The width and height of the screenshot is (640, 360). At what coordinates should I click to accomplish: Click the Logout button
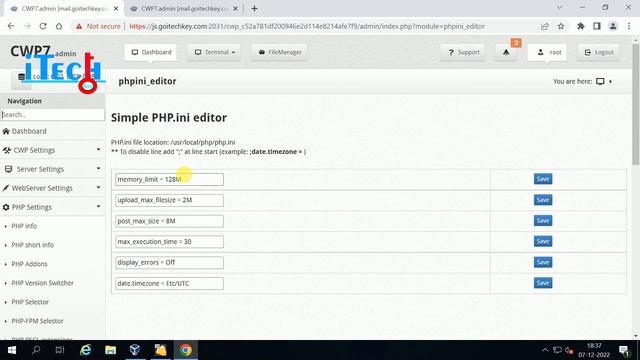tap(598, 52)
